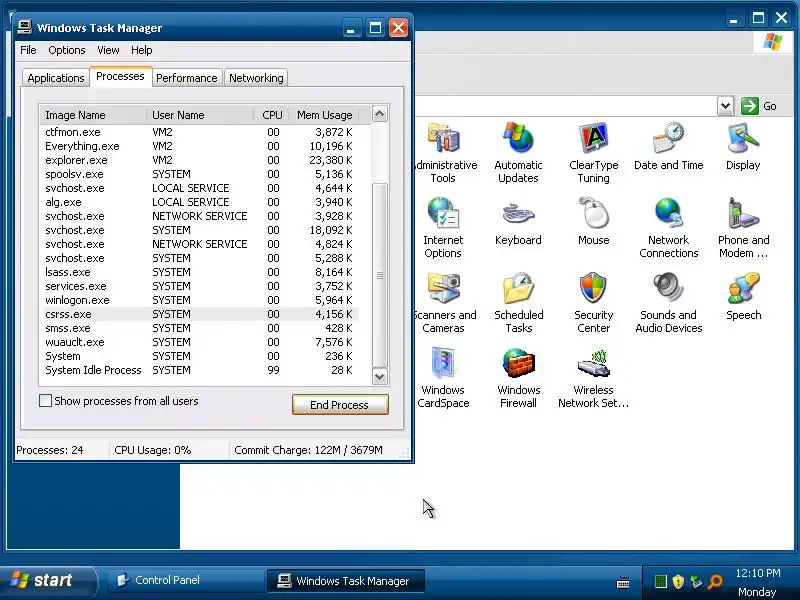Click the Start button
Image resolution: width=800 pixels, height=600 pixels.
pyautogui.click(x=48, y=581)
